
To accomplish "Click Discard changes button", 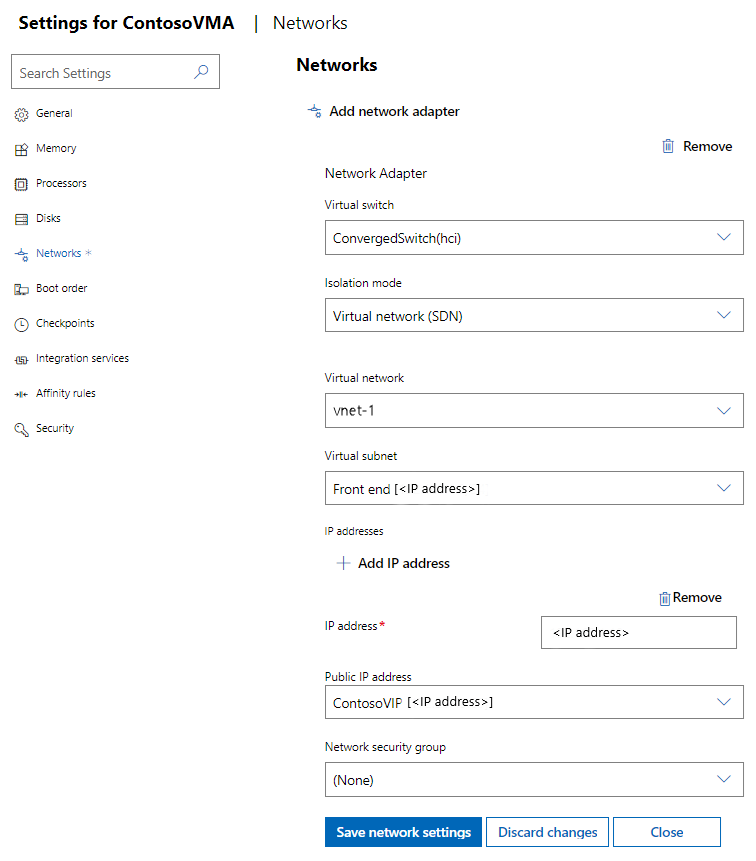I will 548,832.
